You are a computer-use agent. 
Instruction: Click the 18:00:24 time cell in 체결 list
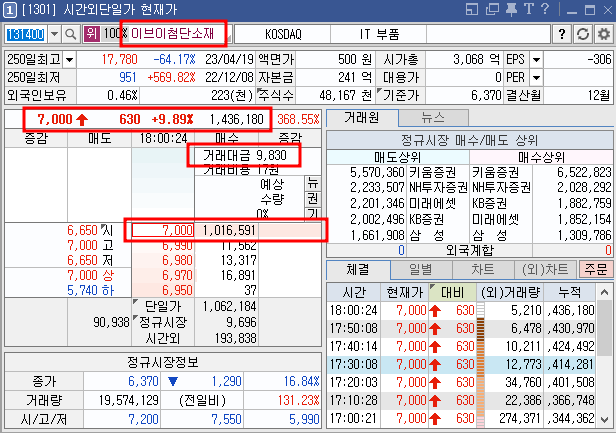[x=354, y=310]
